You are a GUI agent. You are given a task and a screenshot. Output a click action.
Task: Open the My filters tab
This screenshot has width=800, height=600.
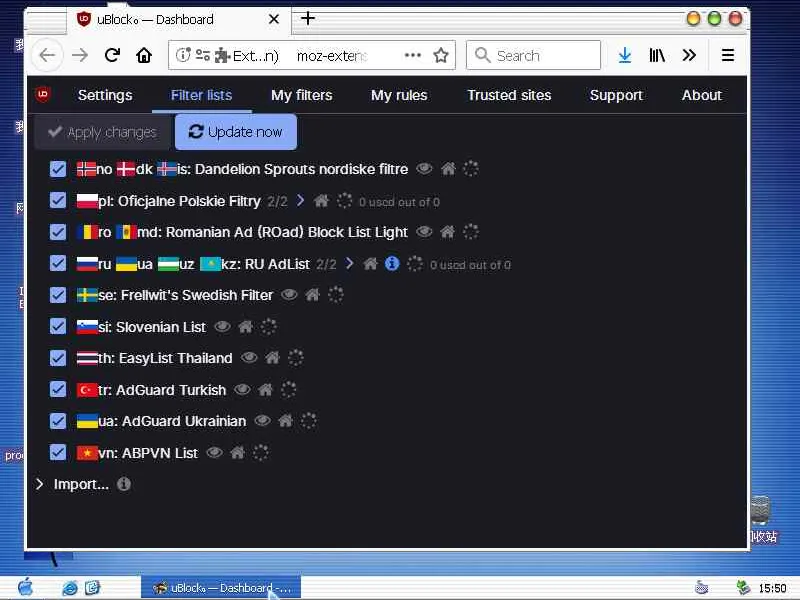click(302, 95)
